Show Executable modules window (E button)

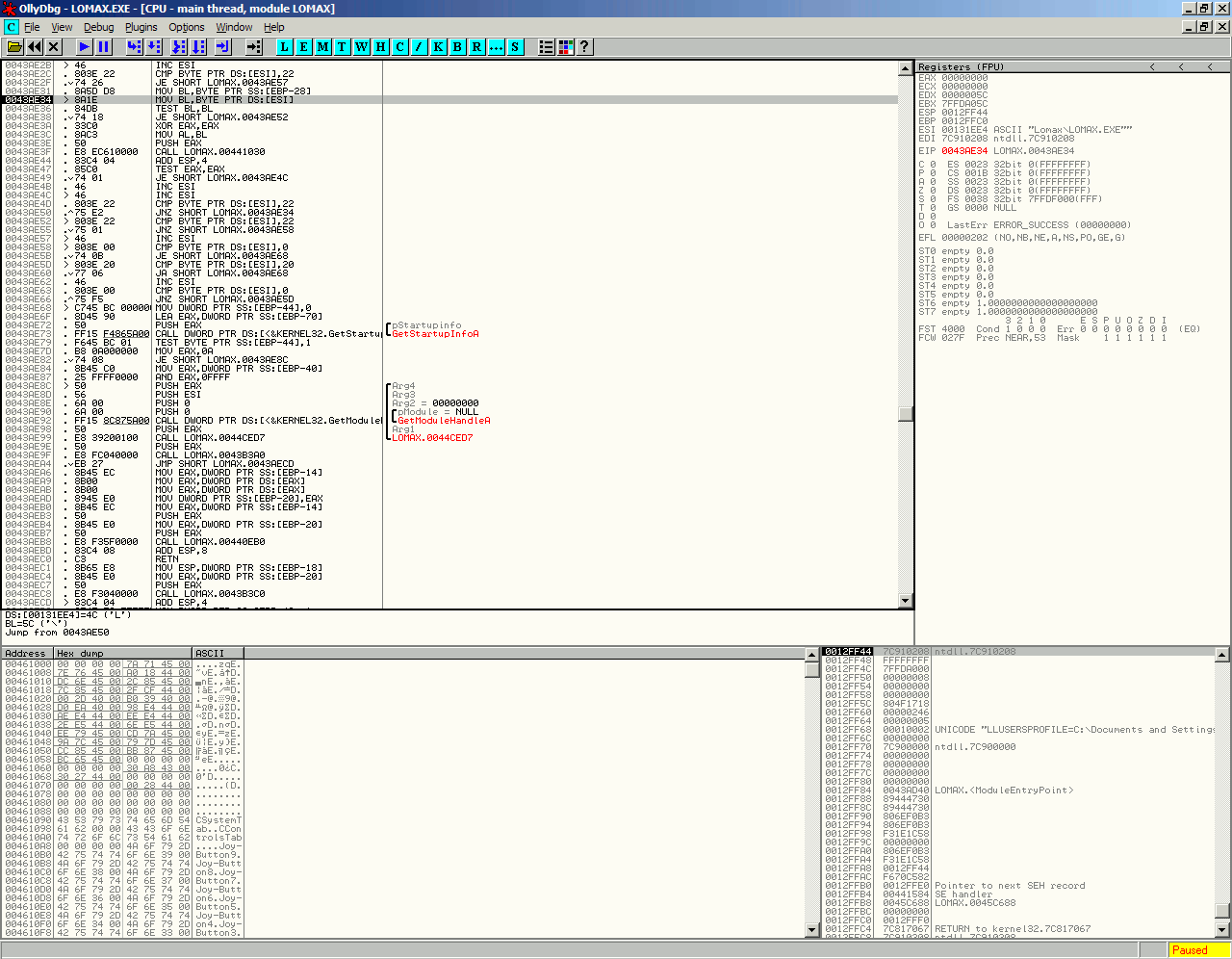(303, 46)
